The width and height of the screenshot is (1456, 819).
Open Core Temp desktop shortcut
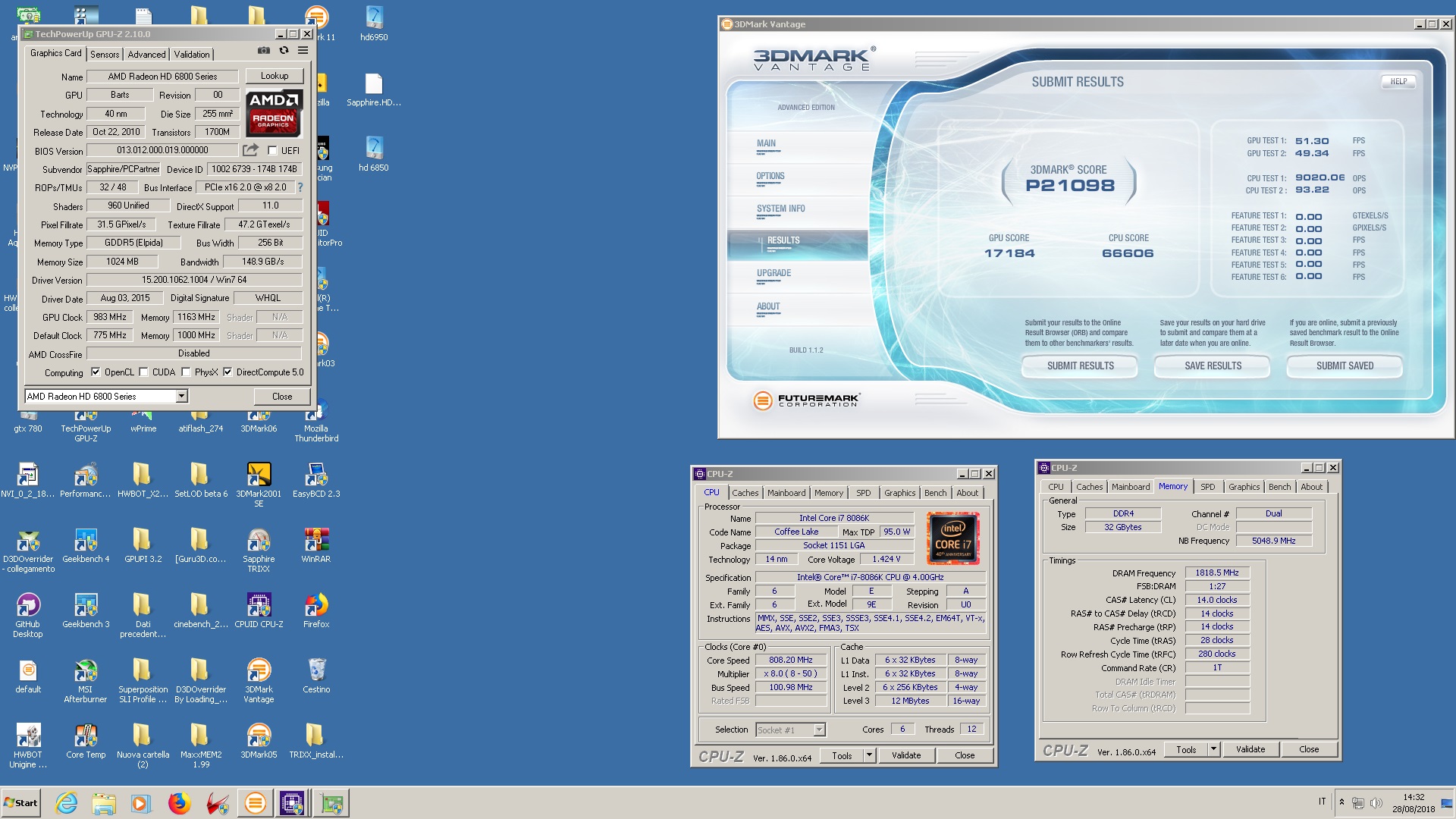(x=86, y=741)
